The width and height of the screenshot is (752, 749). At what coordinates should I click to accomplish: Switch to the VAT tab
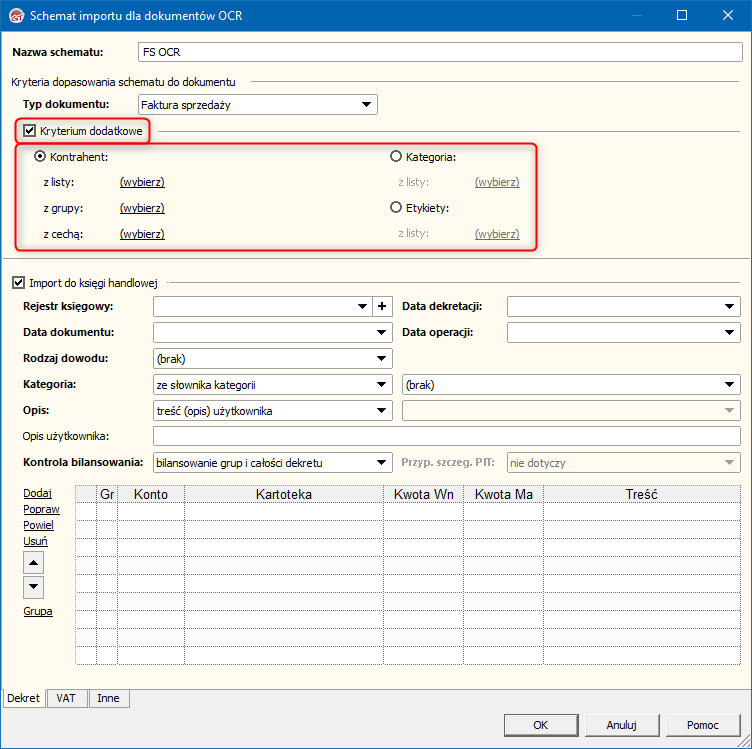67,699
